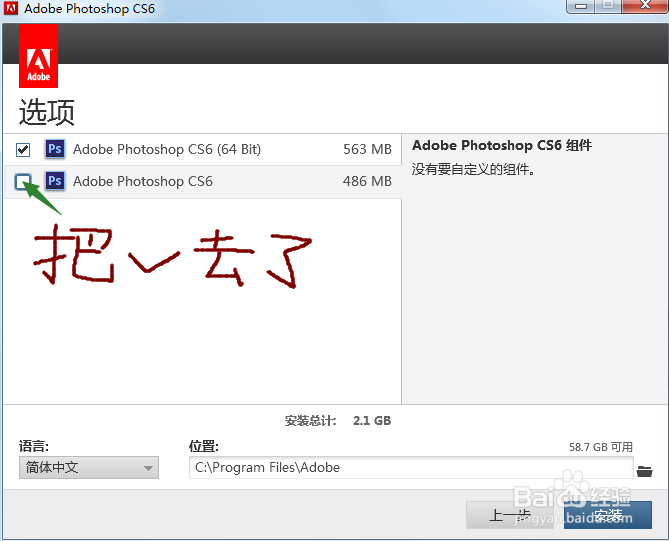Click the C:\Program Files\Adobe location field
Image resolution: width=669 pixels, height=541 pixels.
click(x=411, y=468)
